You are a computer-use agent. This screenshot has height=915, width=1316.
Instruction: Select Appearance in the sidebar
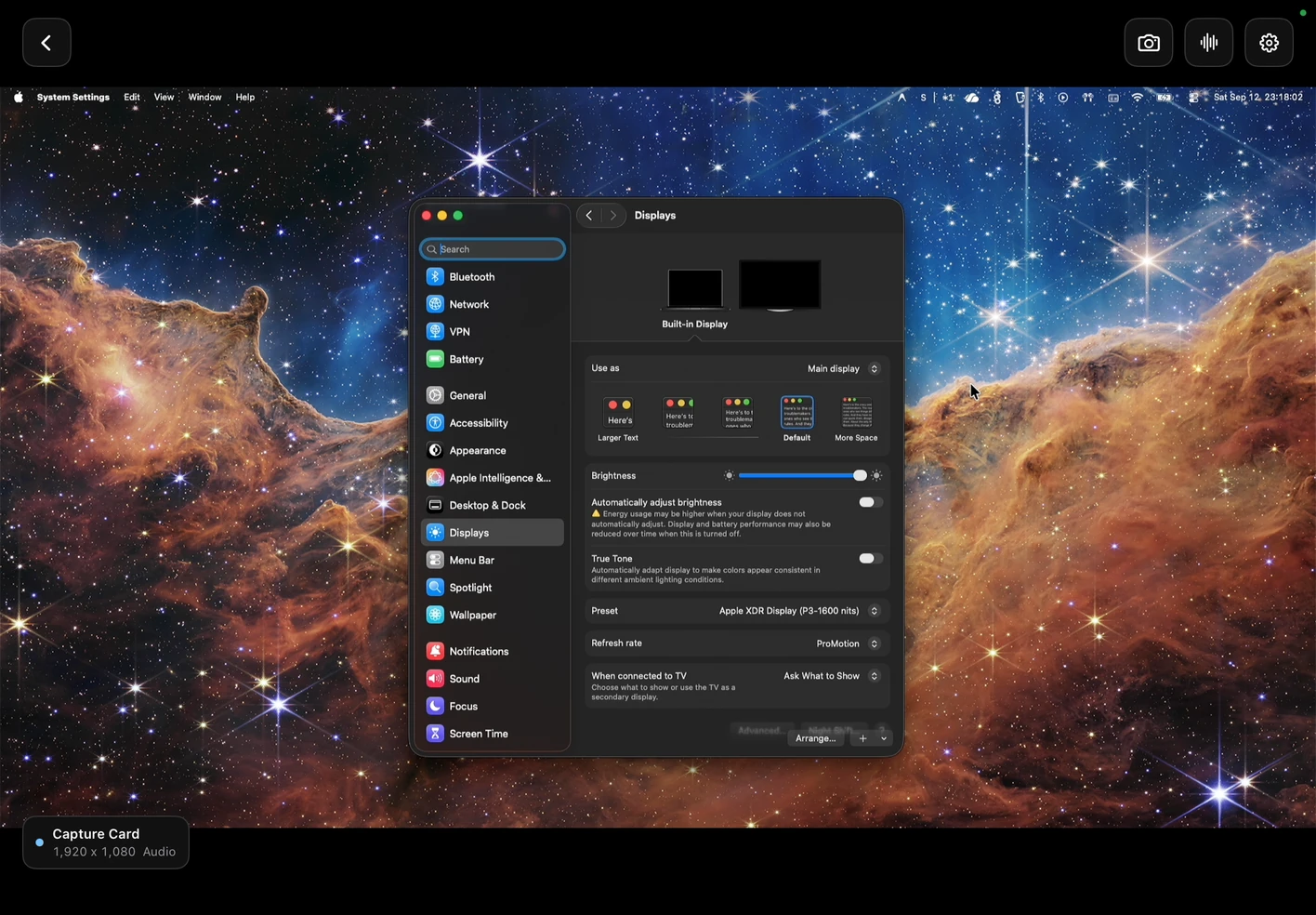tap(492, 450)
